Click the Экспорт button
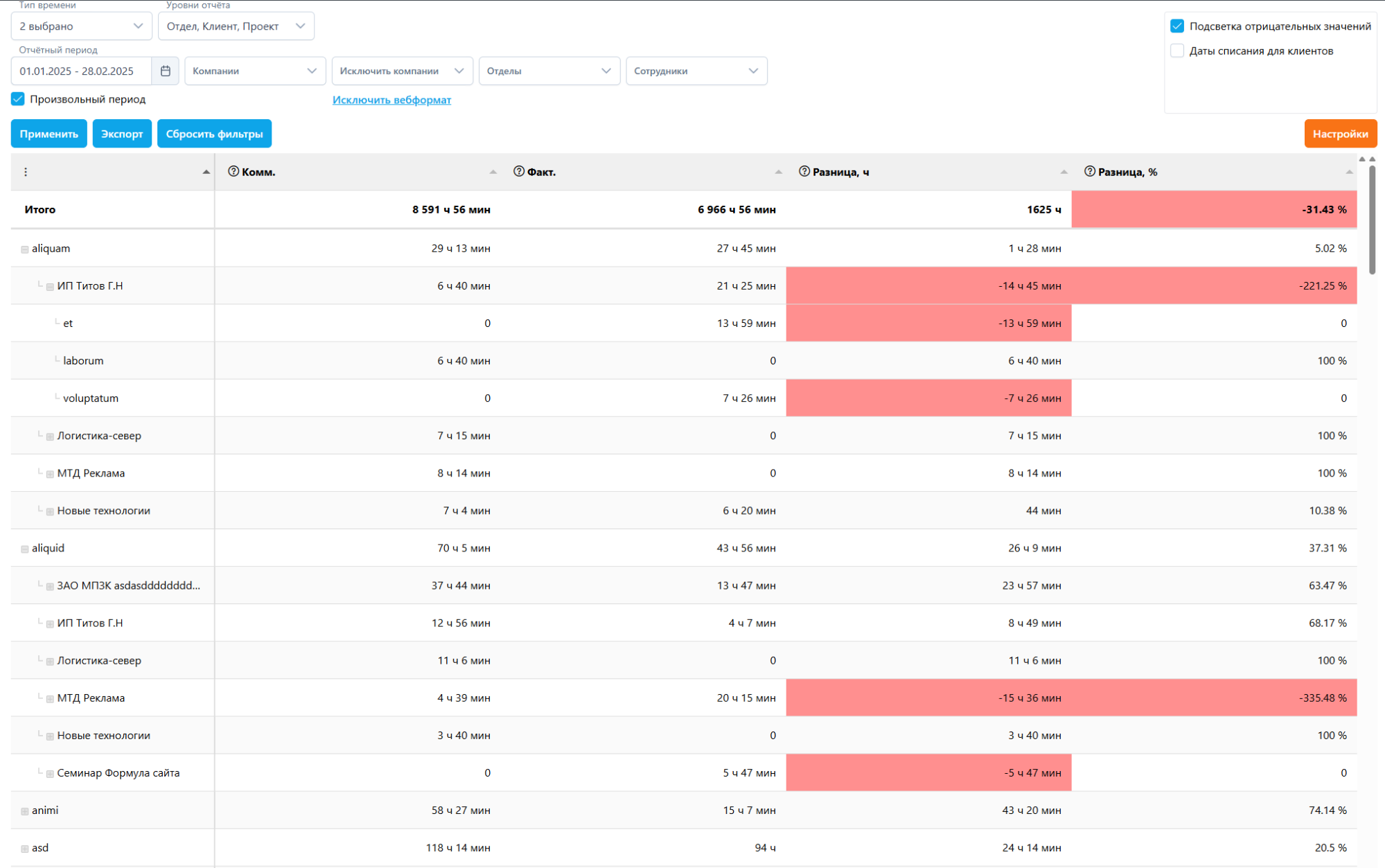The image size is (1385, 868). pyautogui.click(x=121, y=134)
